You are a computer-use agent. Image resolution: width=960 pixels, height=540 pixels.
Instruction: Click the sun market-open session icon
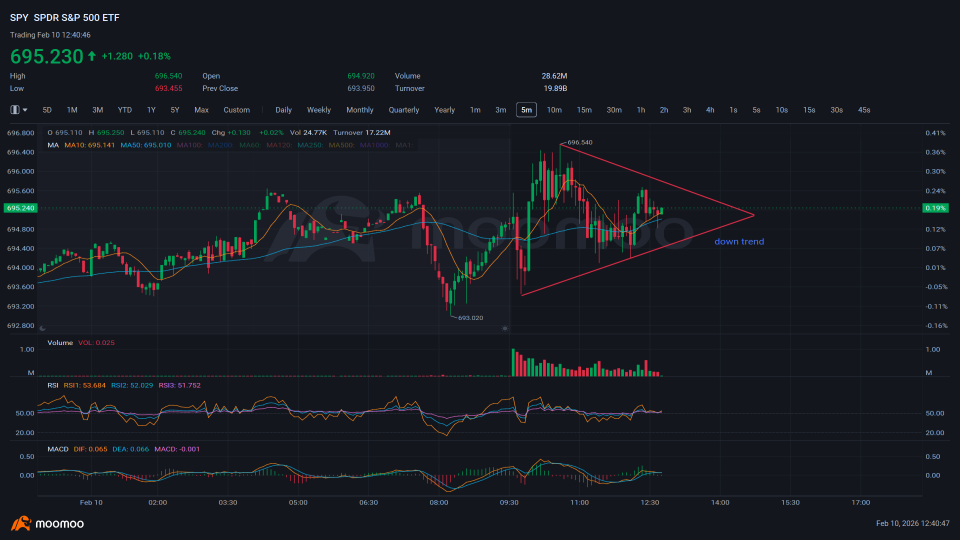pos(504,328)
